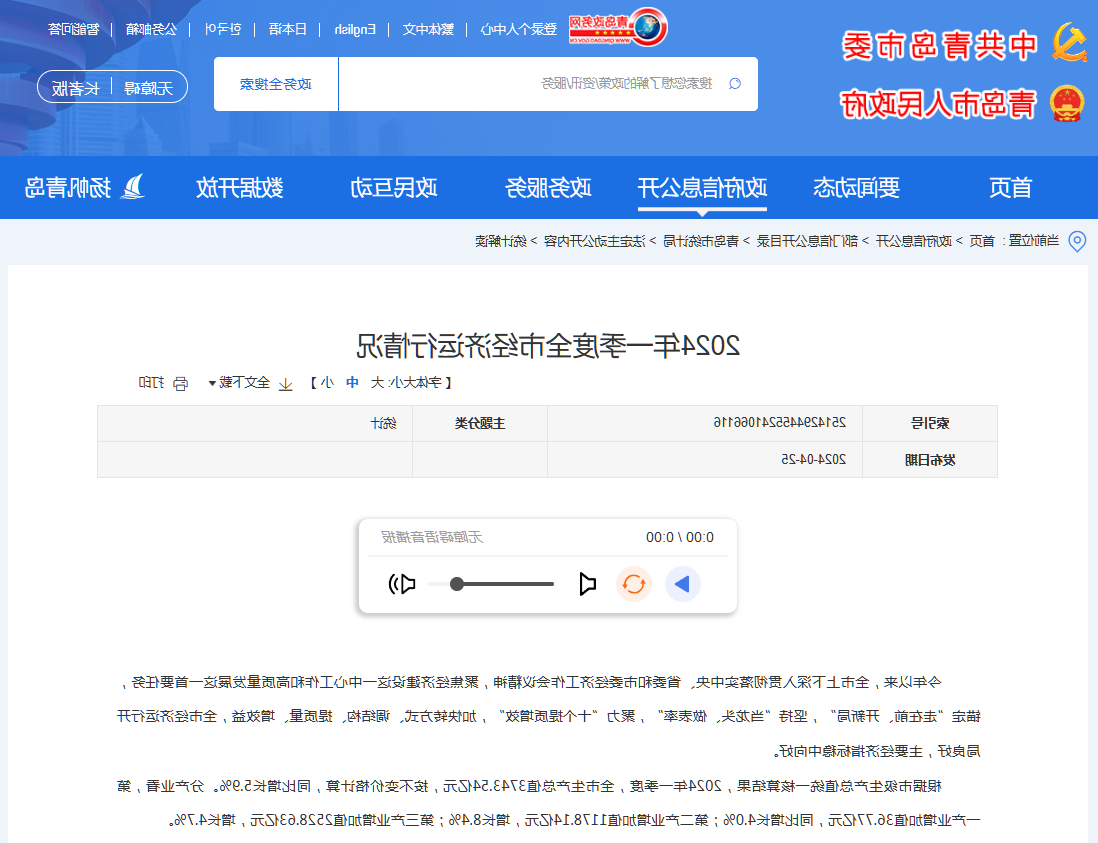Click the 青岛市人民政府 title text
The height and width of the screenshot is (843, 1098).
tap(938, 105)
